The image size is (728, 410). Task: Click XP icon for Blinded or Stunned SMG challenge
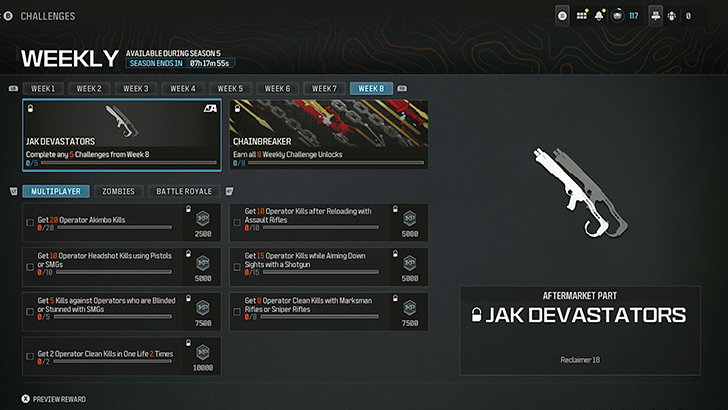pyautogui.click(x=203, y=308)
